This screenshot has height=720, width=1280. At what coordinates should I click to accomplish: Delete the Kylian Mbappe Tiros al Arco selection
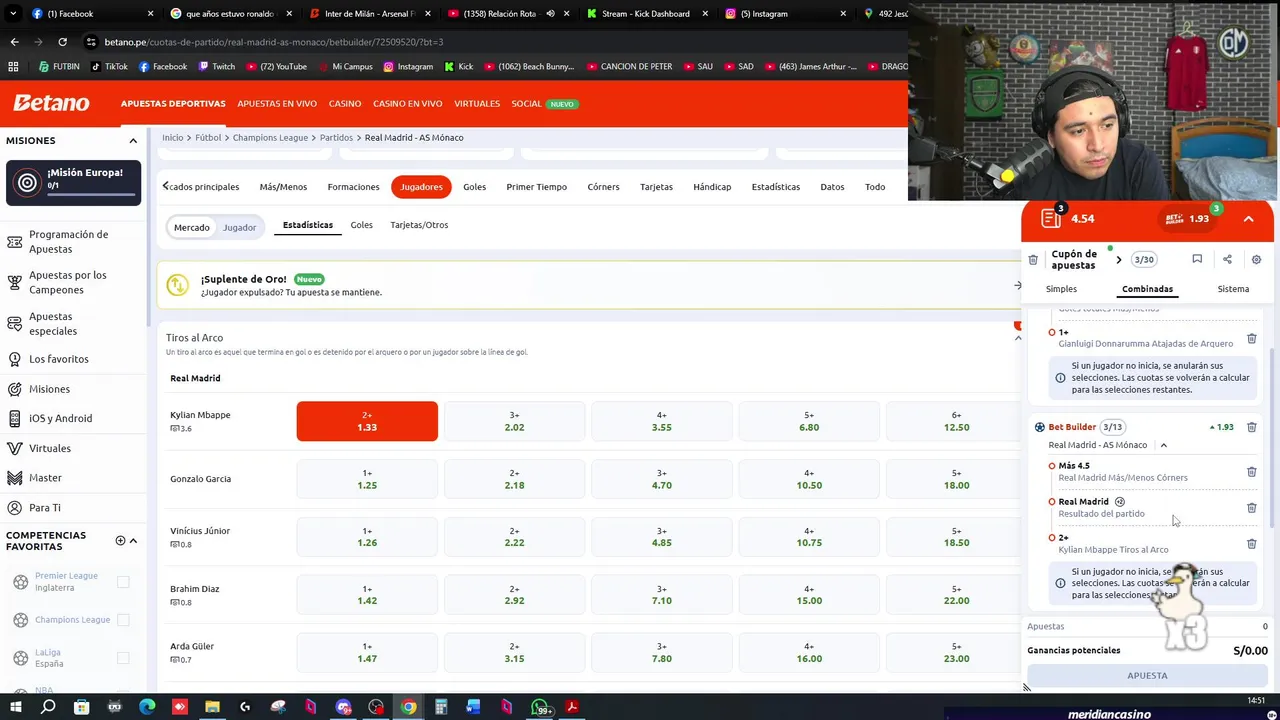(1251, 544)
